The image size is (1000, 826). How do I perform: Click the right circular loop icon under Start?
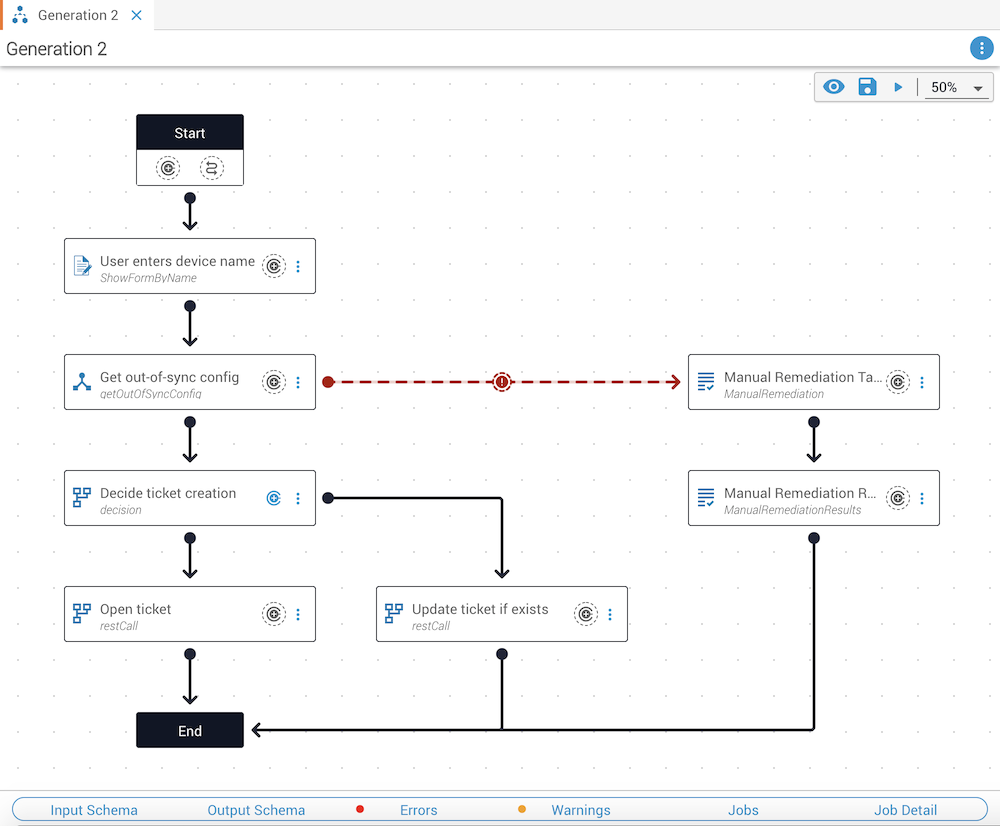point(212,168)
